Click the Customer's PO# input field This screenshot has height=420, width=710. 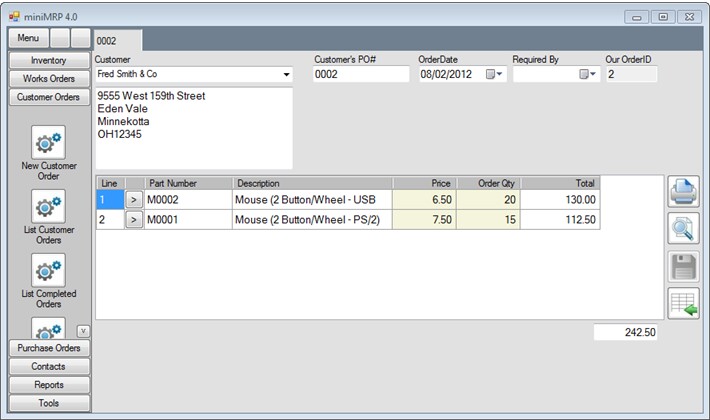[360, 75]
